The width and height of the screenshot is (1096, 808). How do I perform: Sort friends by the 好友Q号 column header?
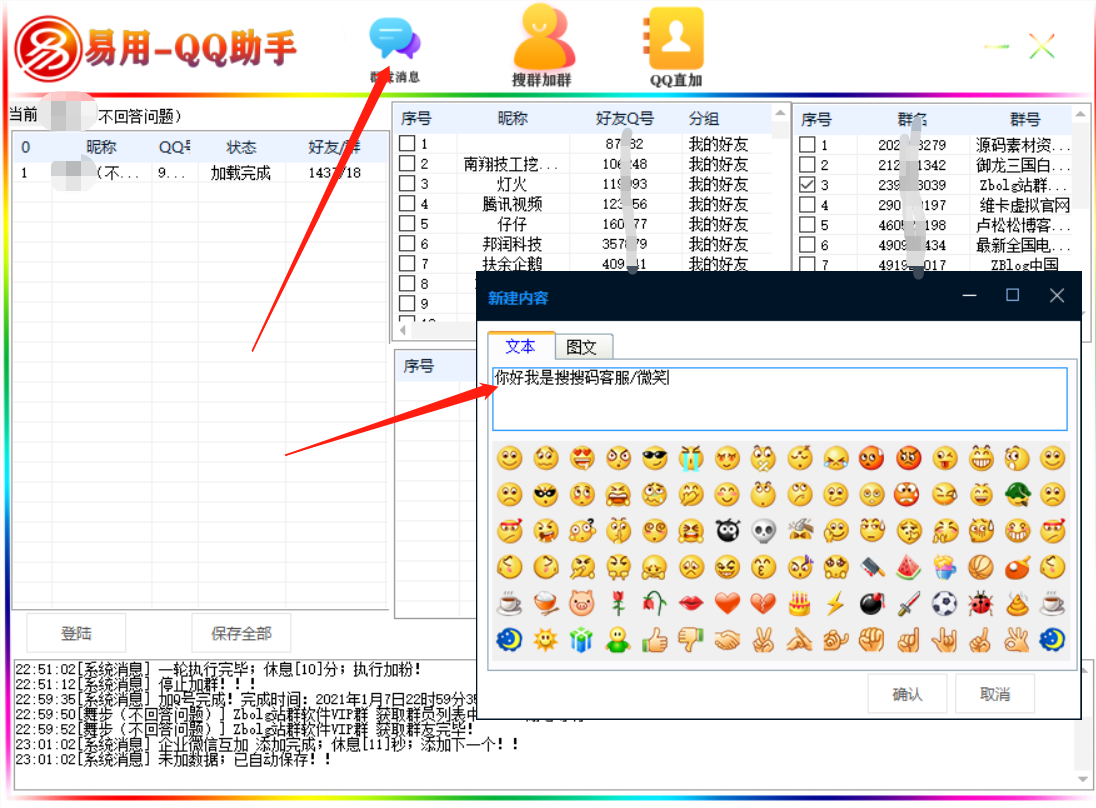coord(625,119)
